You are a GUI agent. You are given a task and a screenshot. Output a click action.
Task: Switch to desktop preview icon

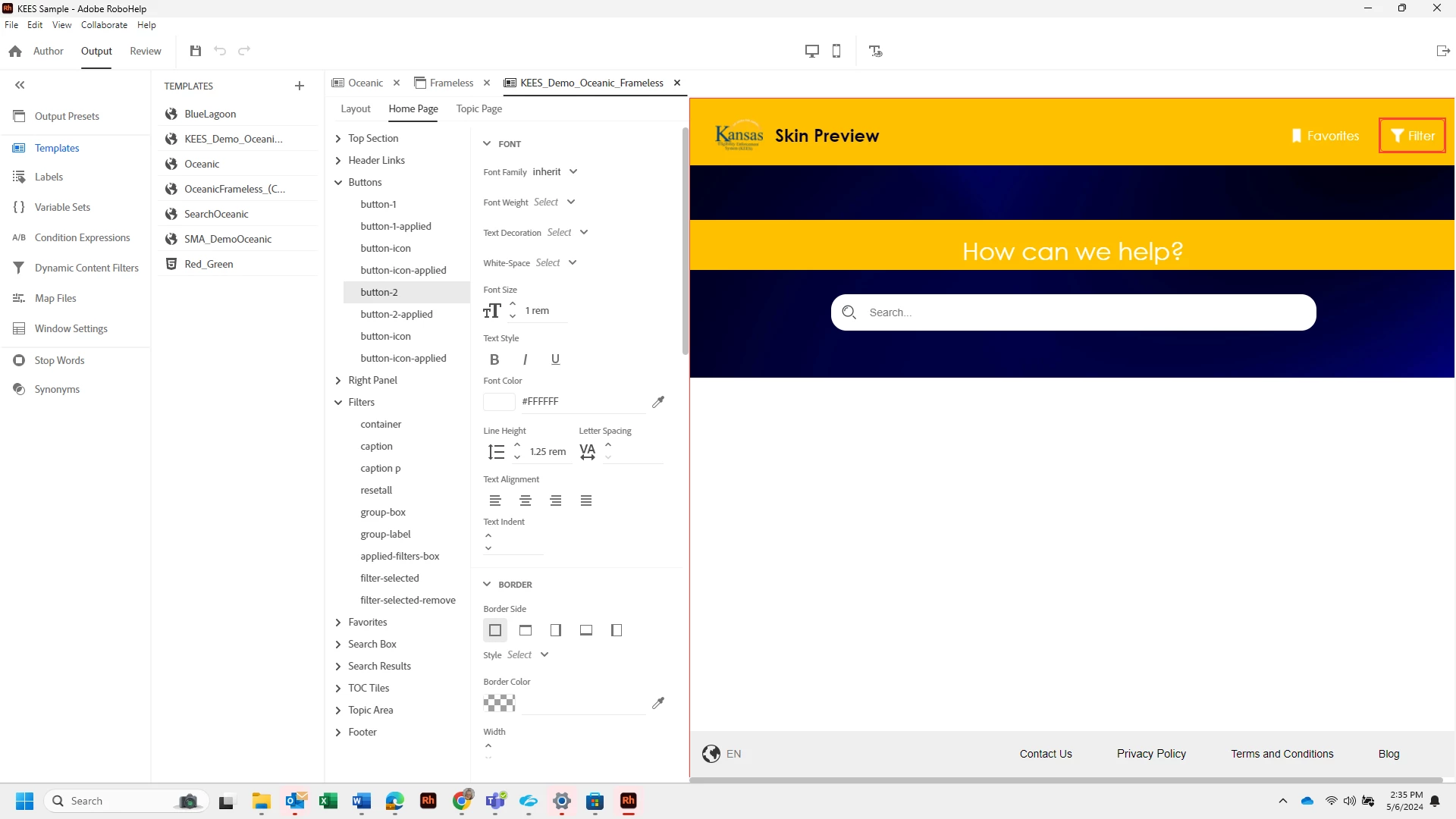tap(811, 51)
